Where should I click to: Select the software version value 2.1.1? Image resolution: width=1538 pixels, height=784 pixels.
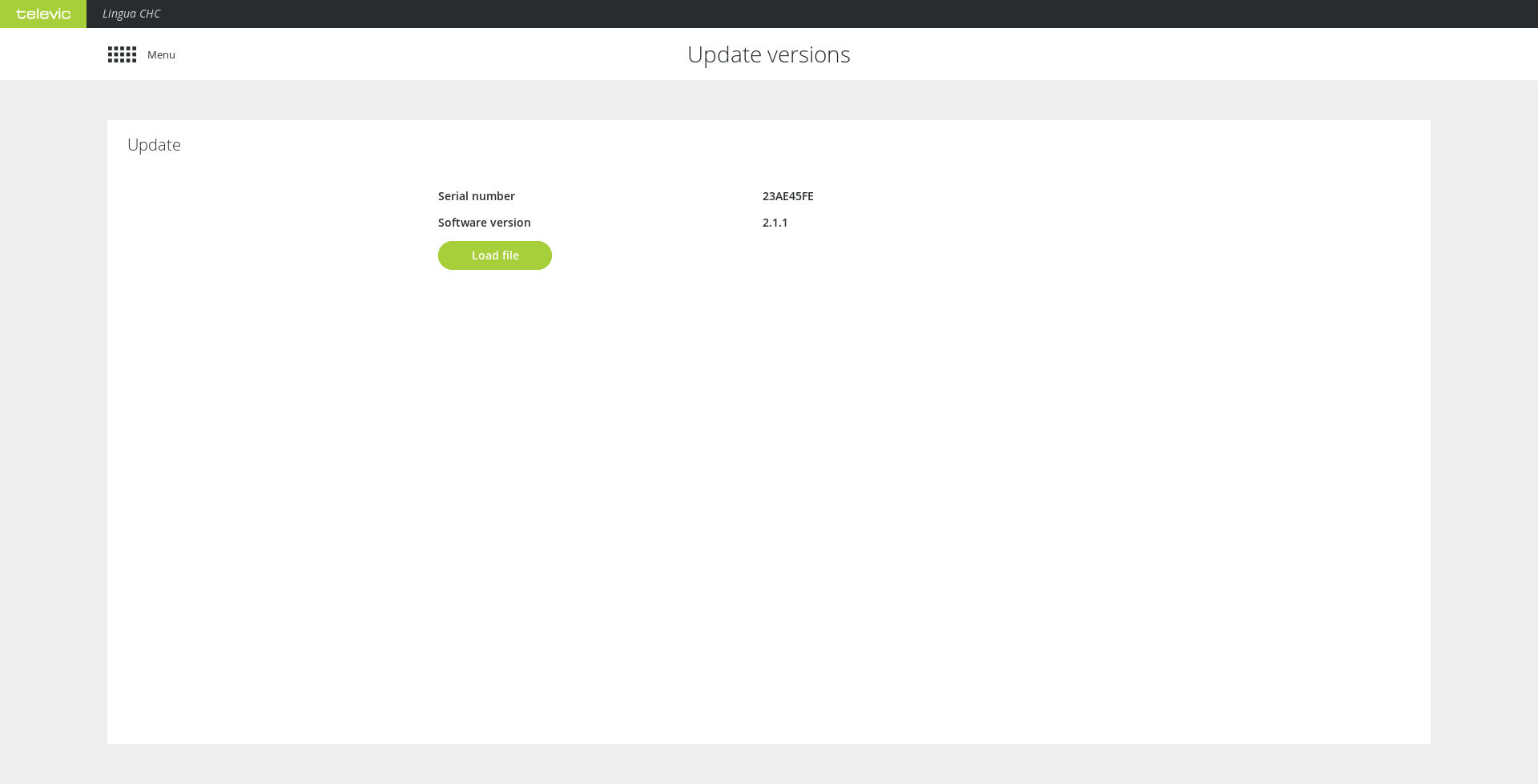(x=775, y=223)
